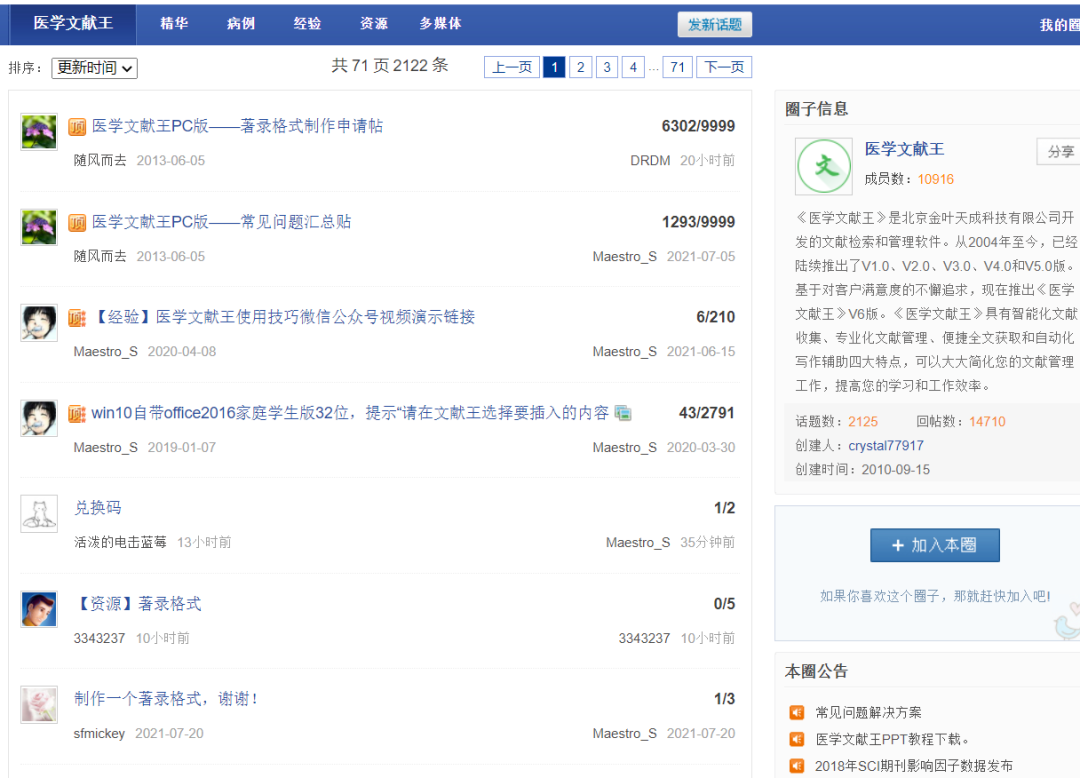The image size is (1080, 778).
Task: Click the pinned icon beside 常见问题汇总贴
Action: (x=77, y=222)
